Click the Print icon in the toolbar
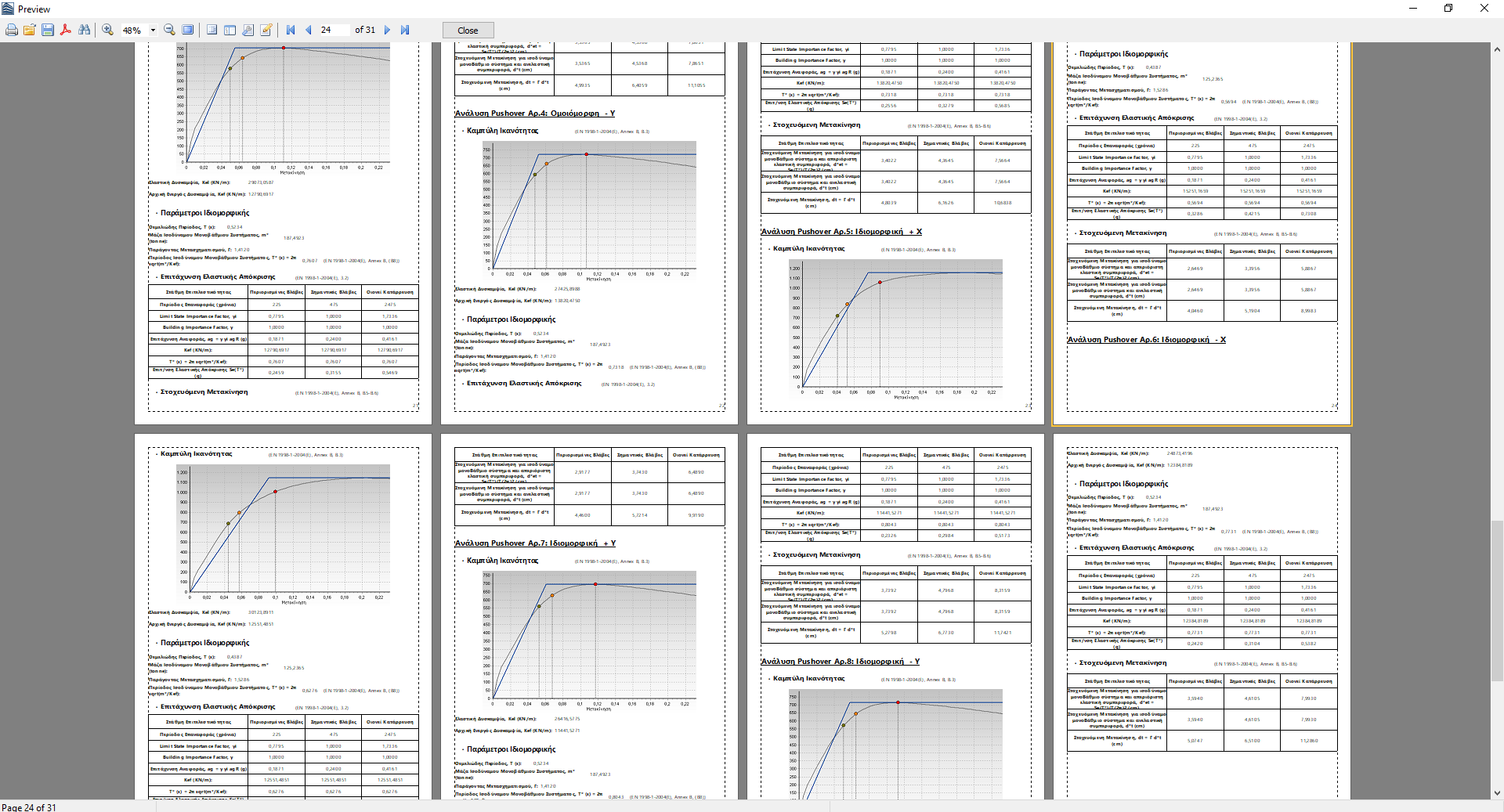 (12, 30)
